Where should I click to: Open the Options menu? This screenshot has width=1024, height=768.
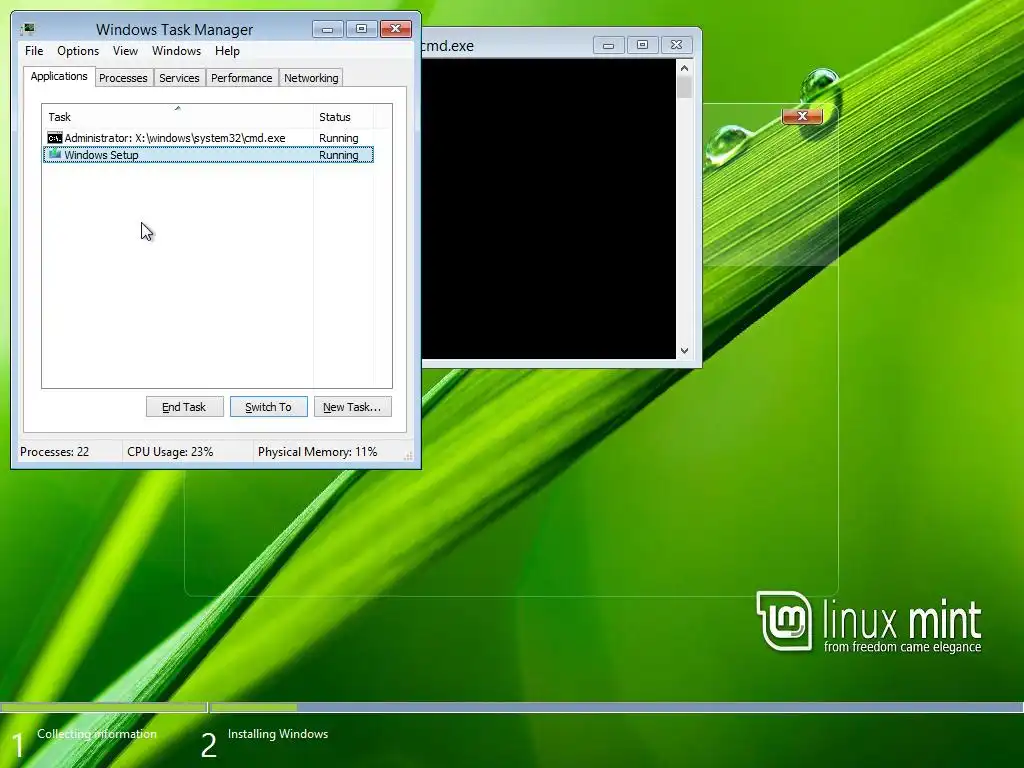click(x=78, y=51)
